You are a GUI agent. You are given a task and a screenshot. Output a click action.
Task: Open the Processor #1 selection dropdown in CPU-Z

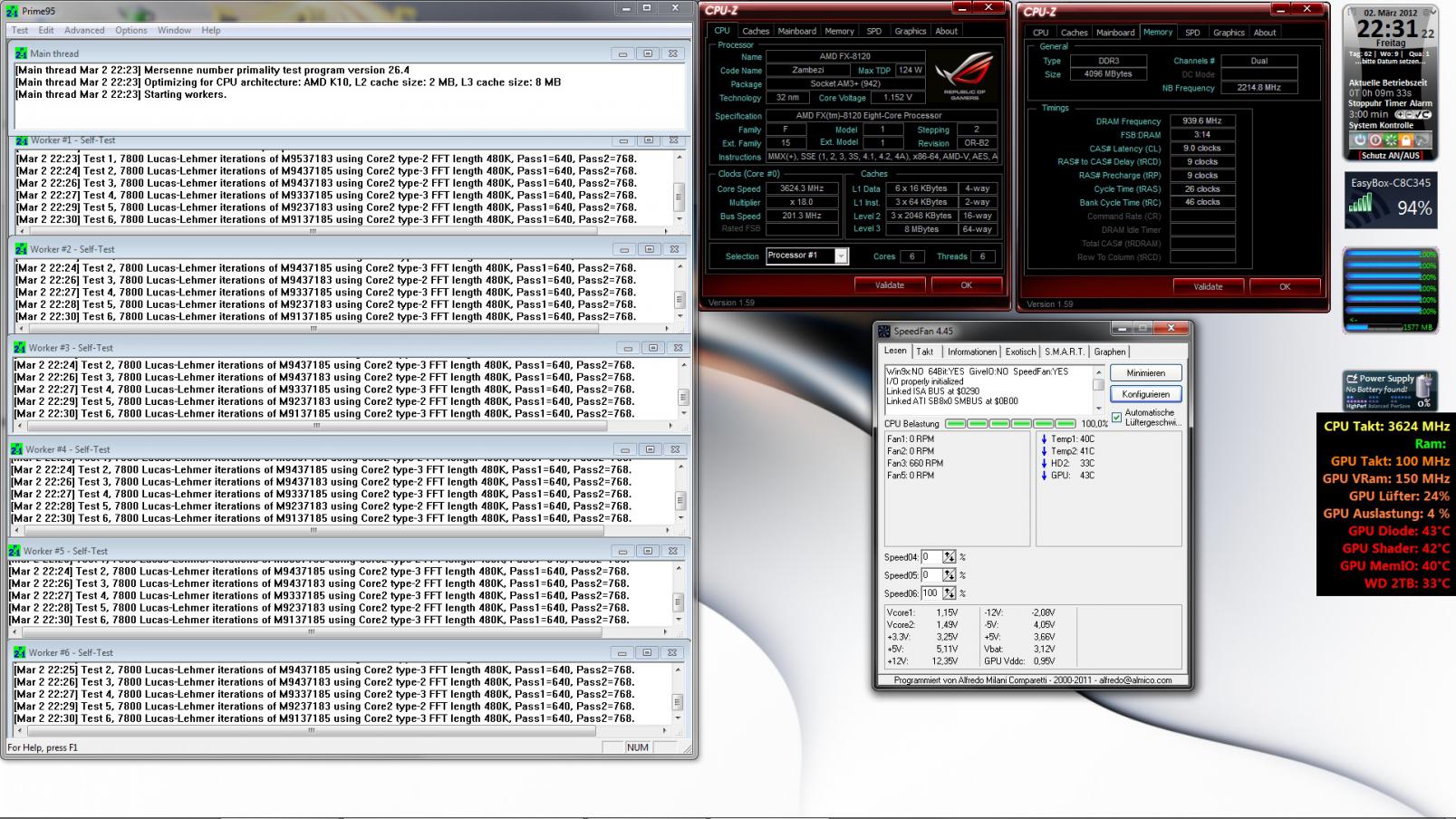[841, 256]
